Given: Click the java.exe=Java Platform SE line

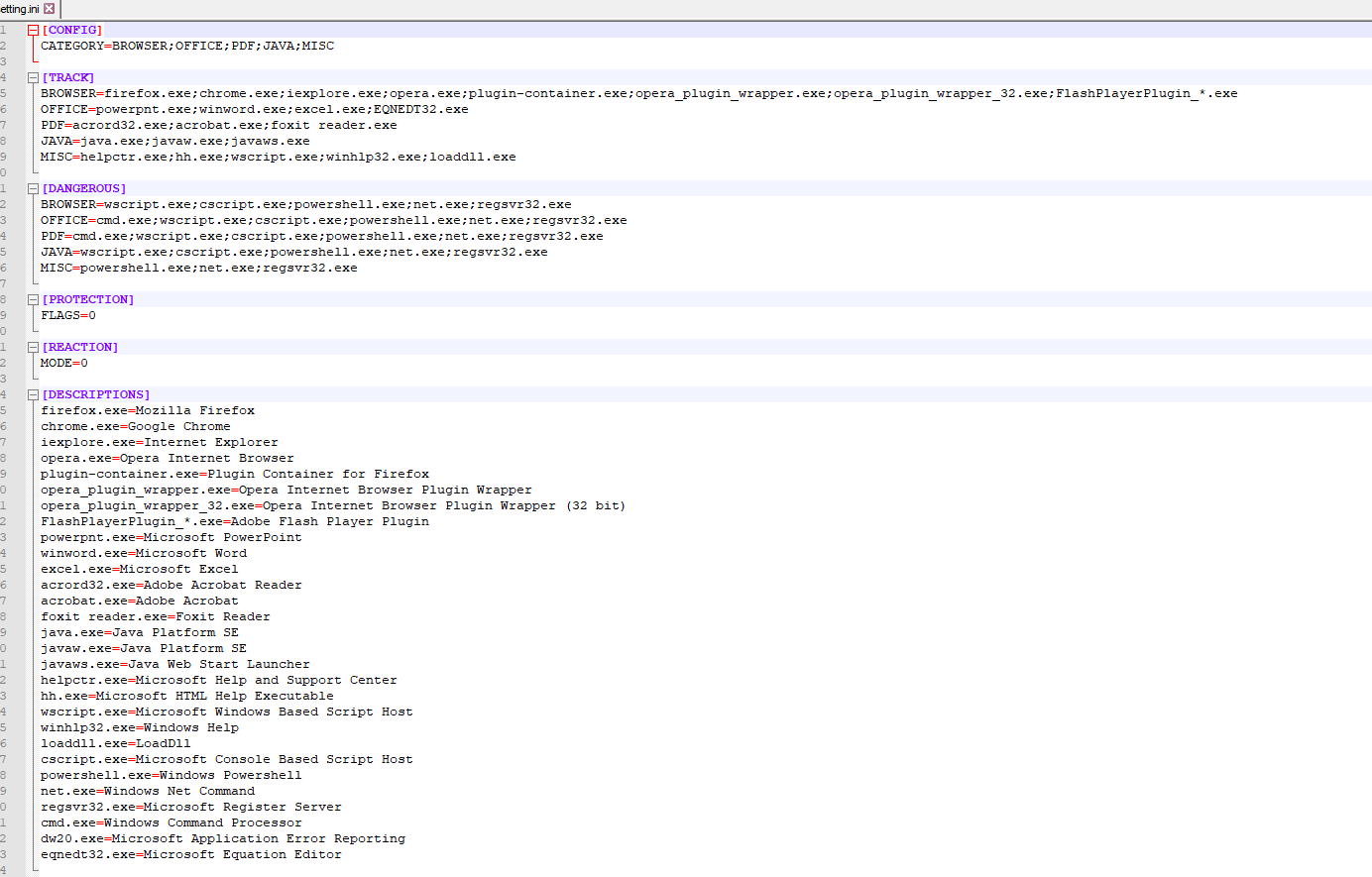Looking at the screenshot, I should (140, 632).
